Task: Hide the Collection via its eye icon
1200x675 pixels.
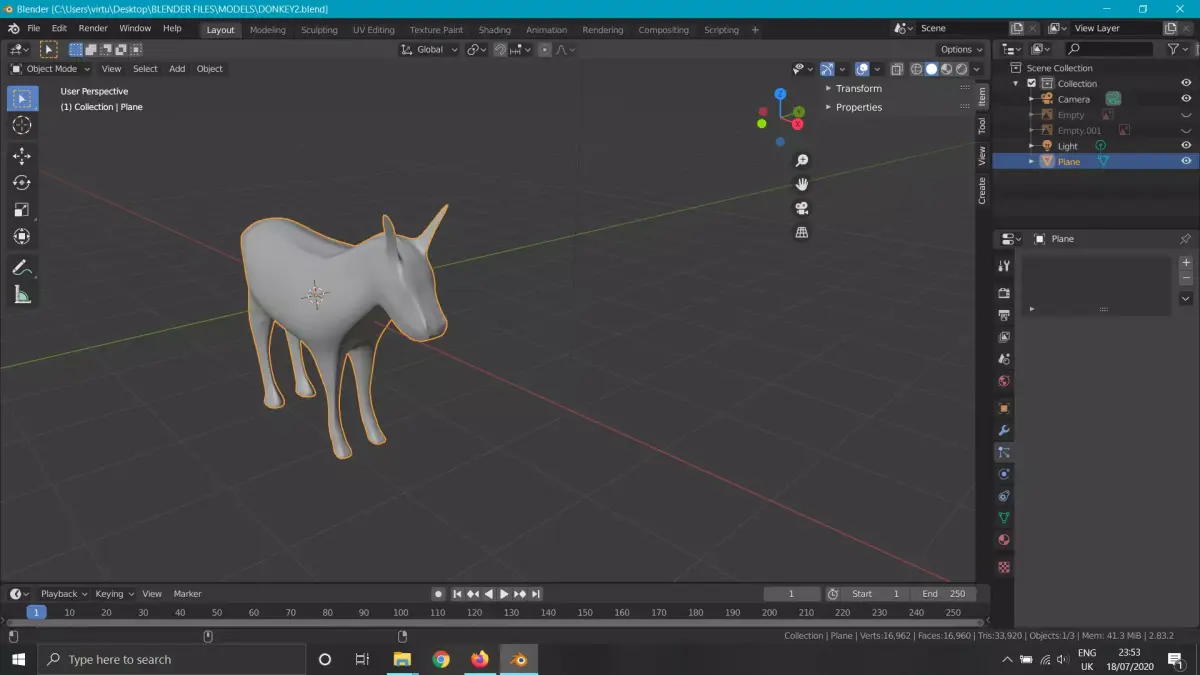Action: 1186,83
